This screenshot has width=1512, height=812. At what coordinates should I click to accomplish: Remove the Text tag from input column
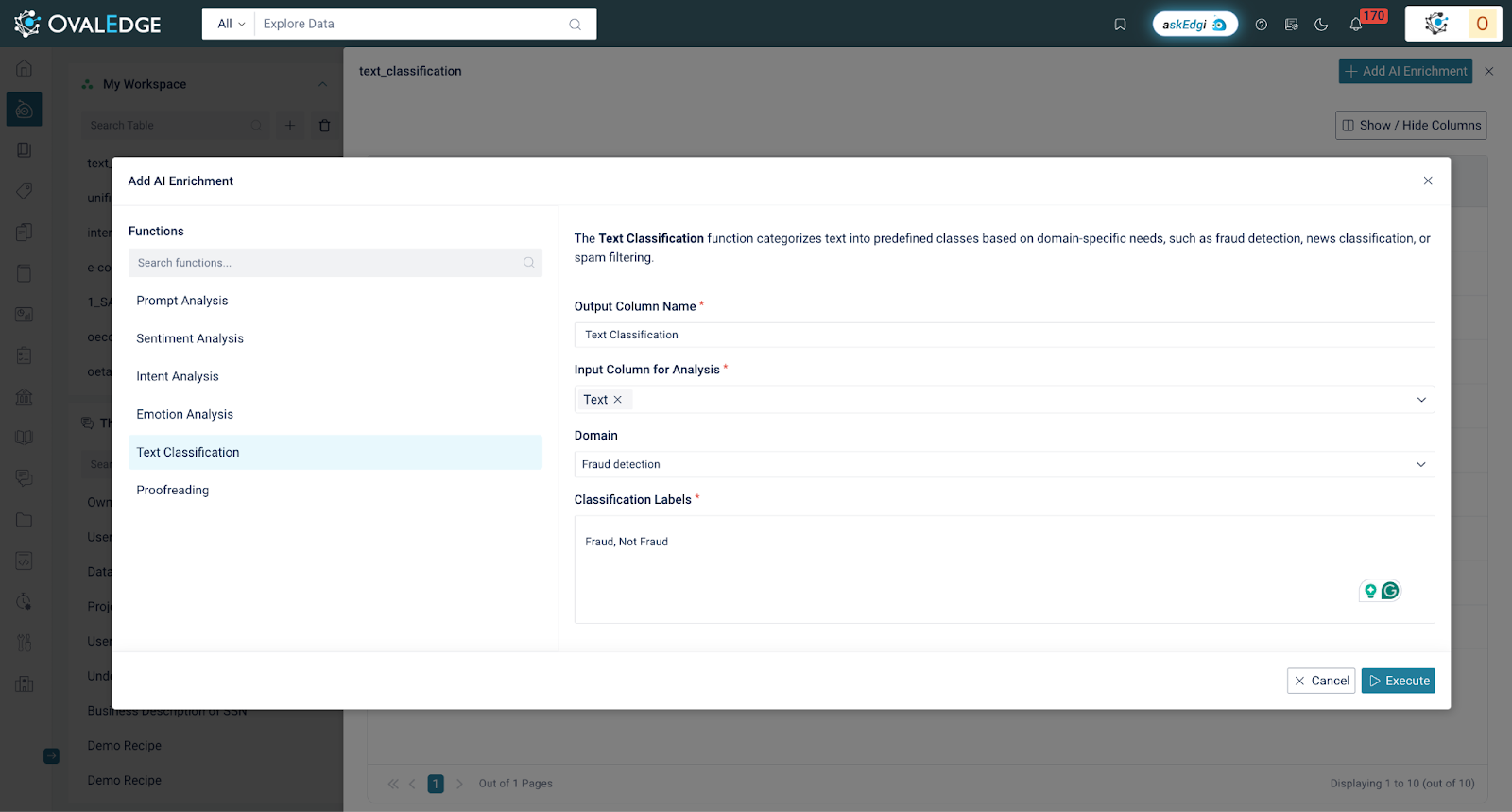618,400
